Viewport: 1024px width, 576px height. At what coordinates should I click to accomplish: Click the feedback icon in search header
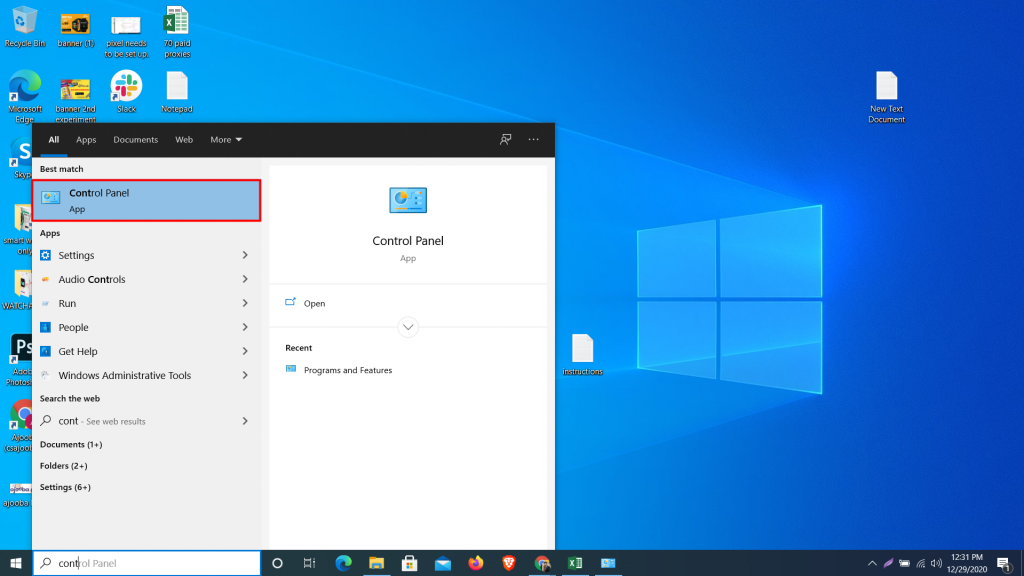point(506,140)
